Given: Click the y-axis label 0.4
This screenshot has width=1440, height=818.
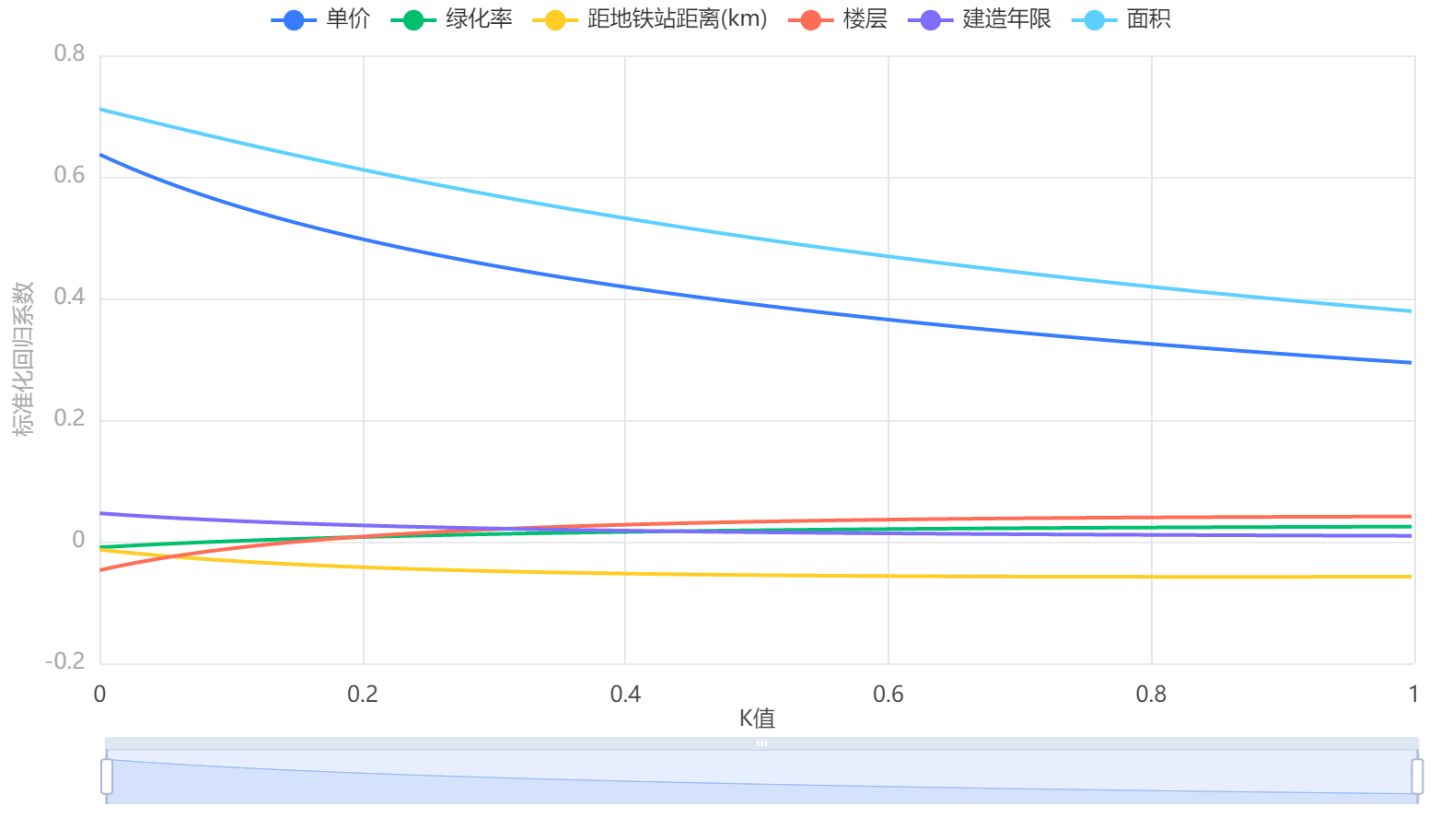Looking at the screenshot, I should click(69, 298).
